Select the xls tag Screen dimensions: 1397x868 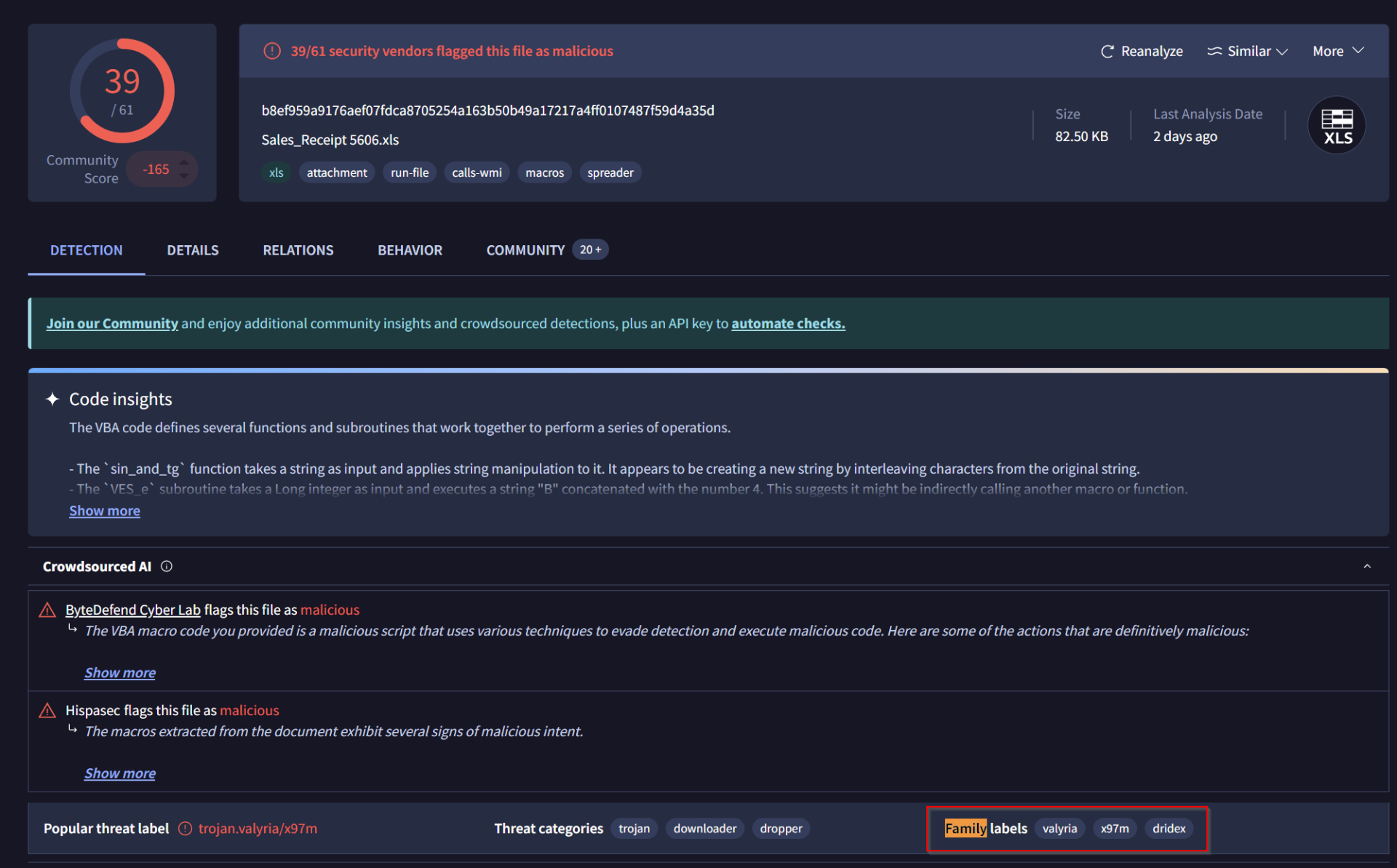coord(276,172)
